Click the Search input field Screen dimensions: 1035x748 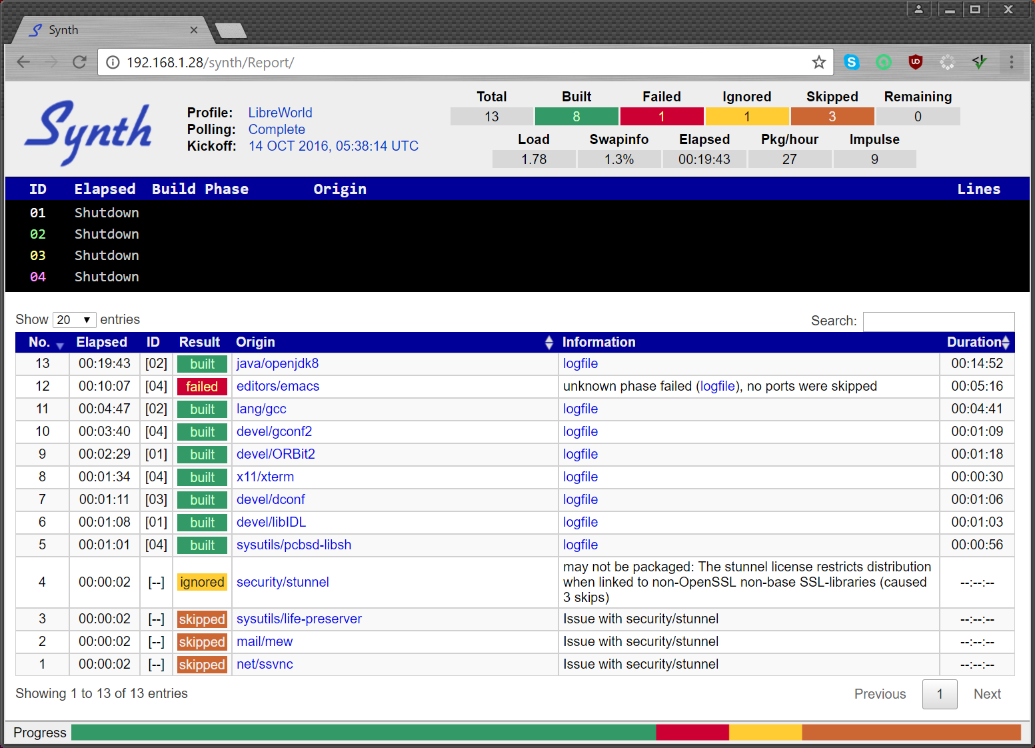938,321
